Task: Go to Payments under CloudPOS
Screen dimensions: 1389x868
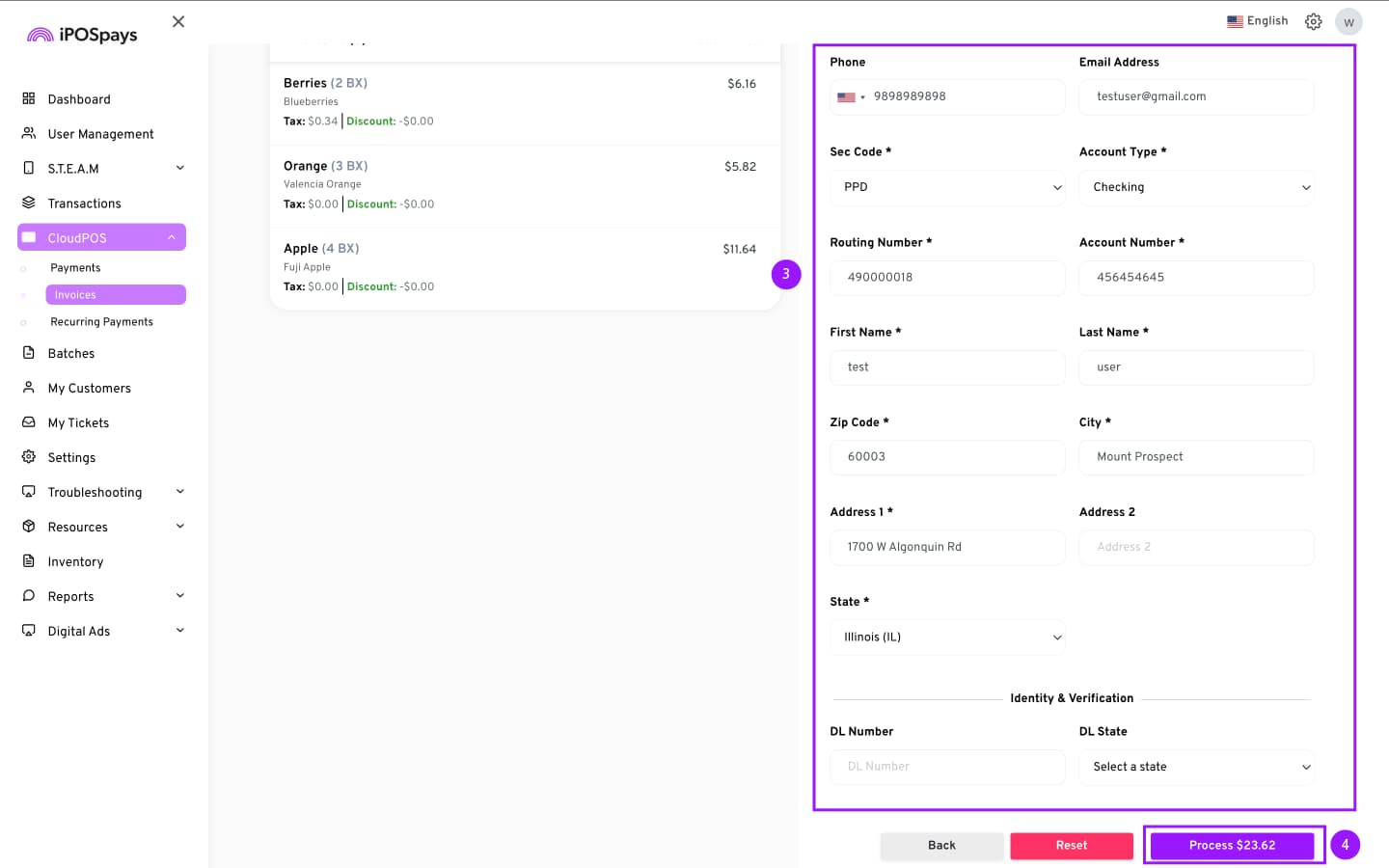Action: point(75,268)
